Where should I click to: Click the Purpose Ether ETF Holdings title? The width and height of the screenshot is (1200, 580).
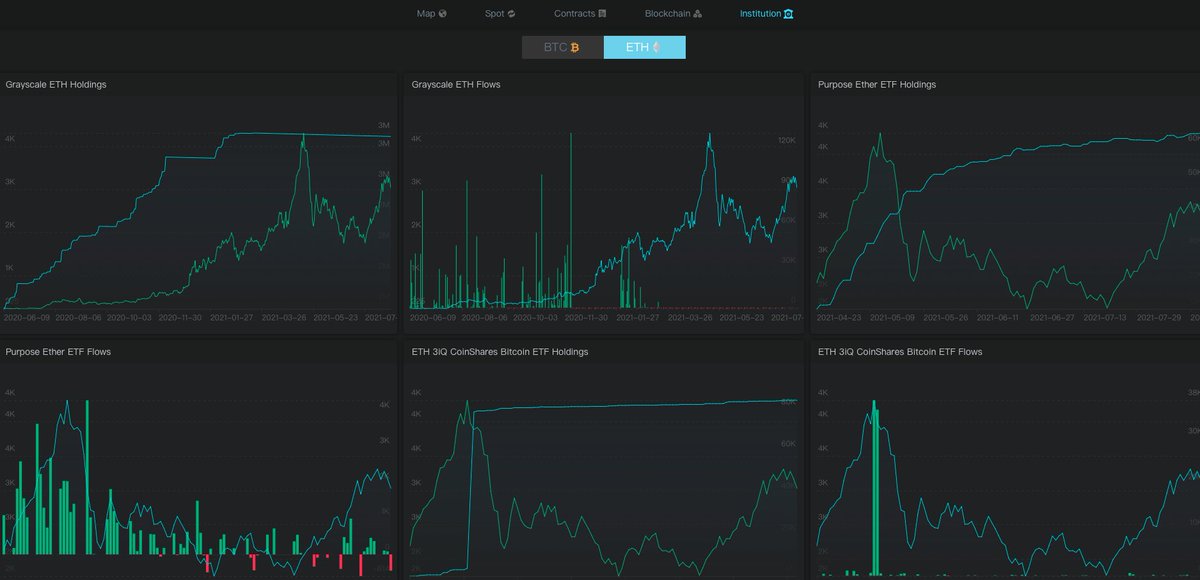[x=877, y=85]
